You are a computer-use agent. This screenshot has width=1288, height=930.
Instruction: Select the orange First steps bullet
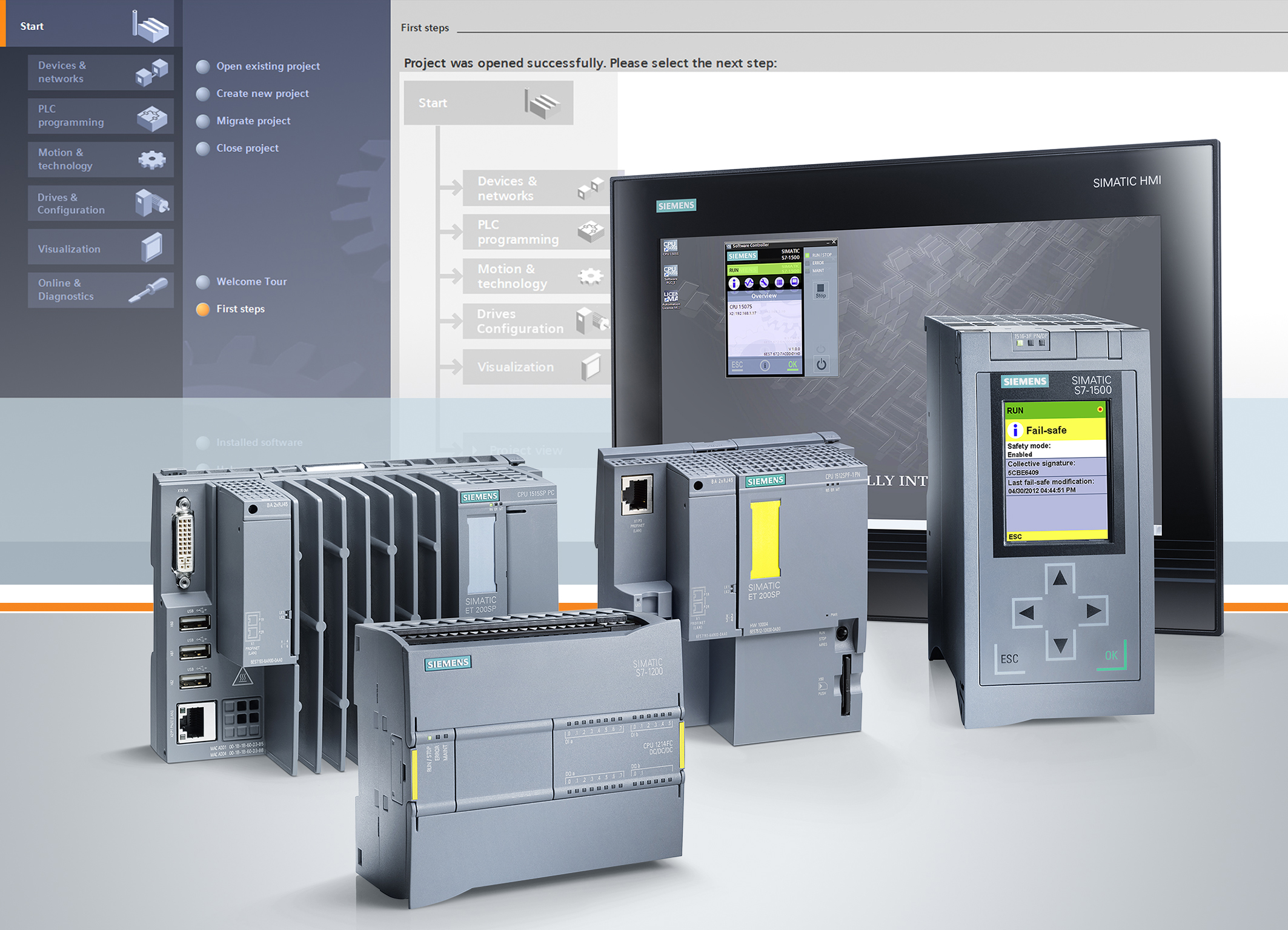coord(203,310)
